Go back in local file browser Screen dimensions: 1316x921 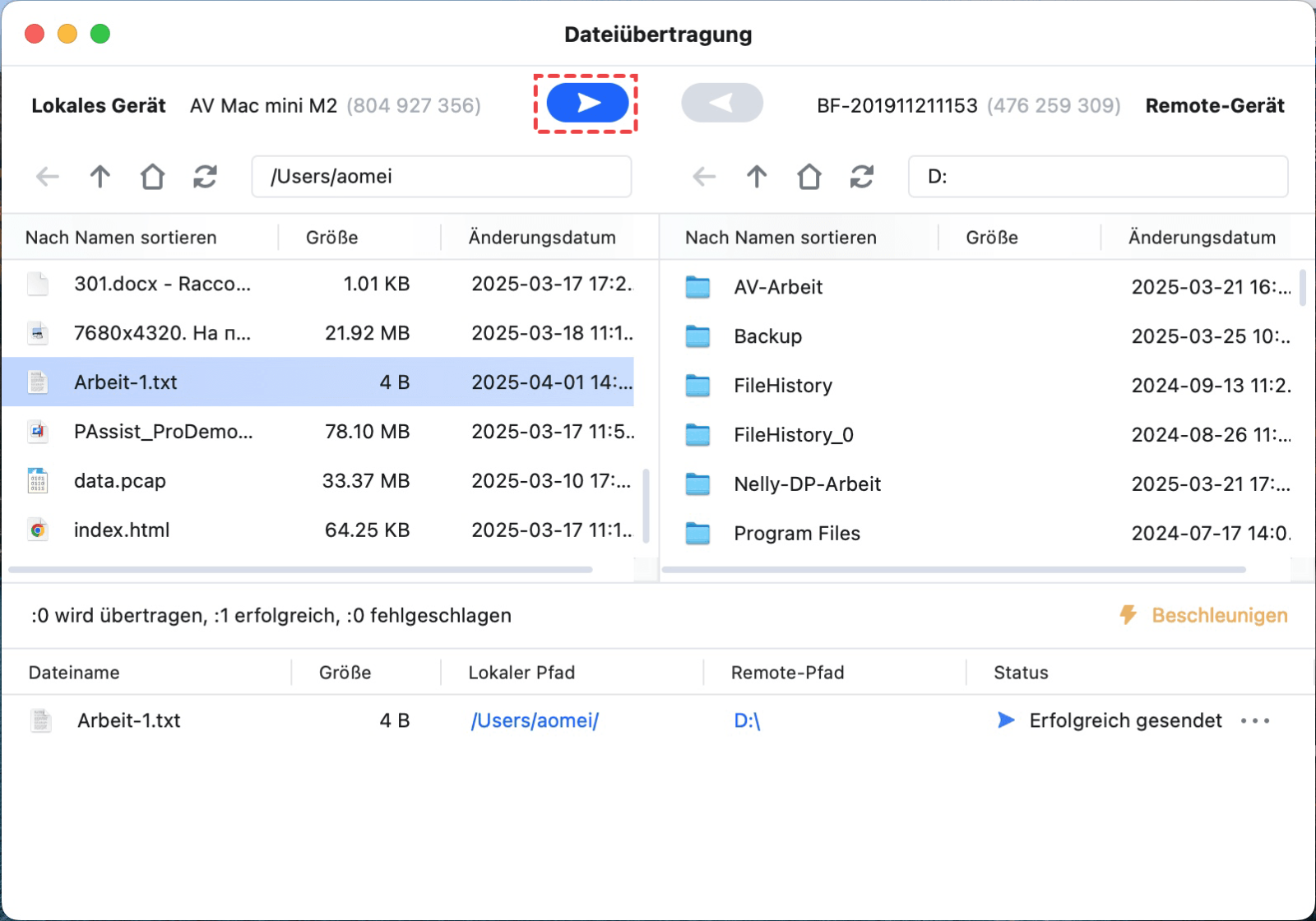coord(48,177)
